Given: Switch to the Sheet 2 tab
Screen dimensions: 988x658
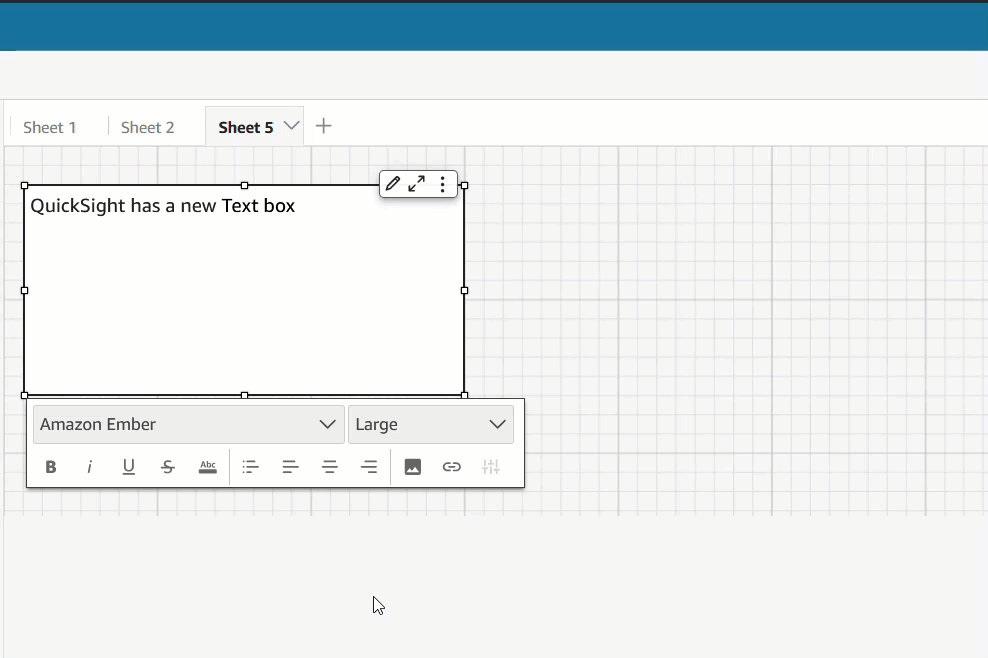Looking at the screenshot, I should click(x=147, y=127).
